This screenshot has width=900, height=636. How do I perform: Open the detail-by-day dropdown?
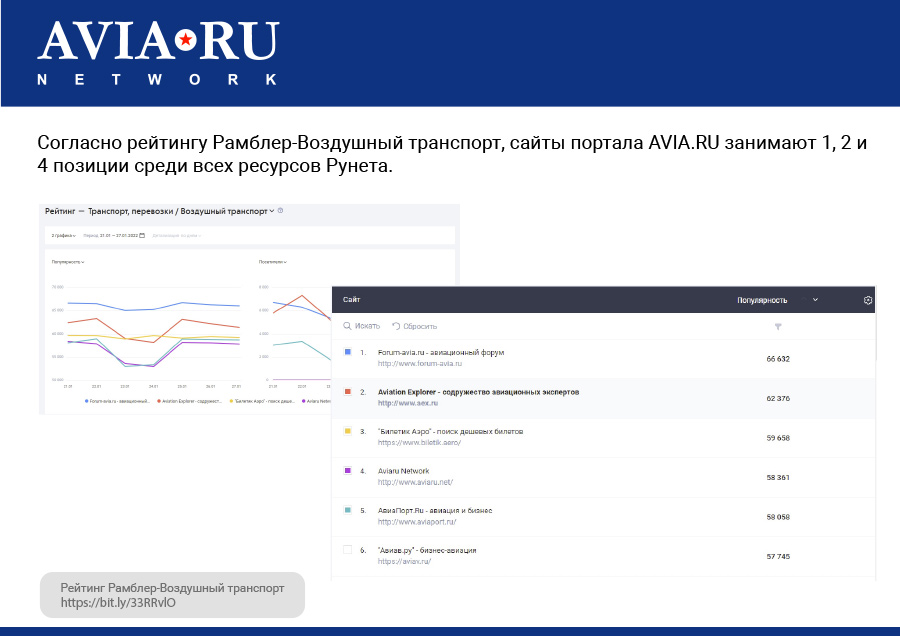coord(176,235)
